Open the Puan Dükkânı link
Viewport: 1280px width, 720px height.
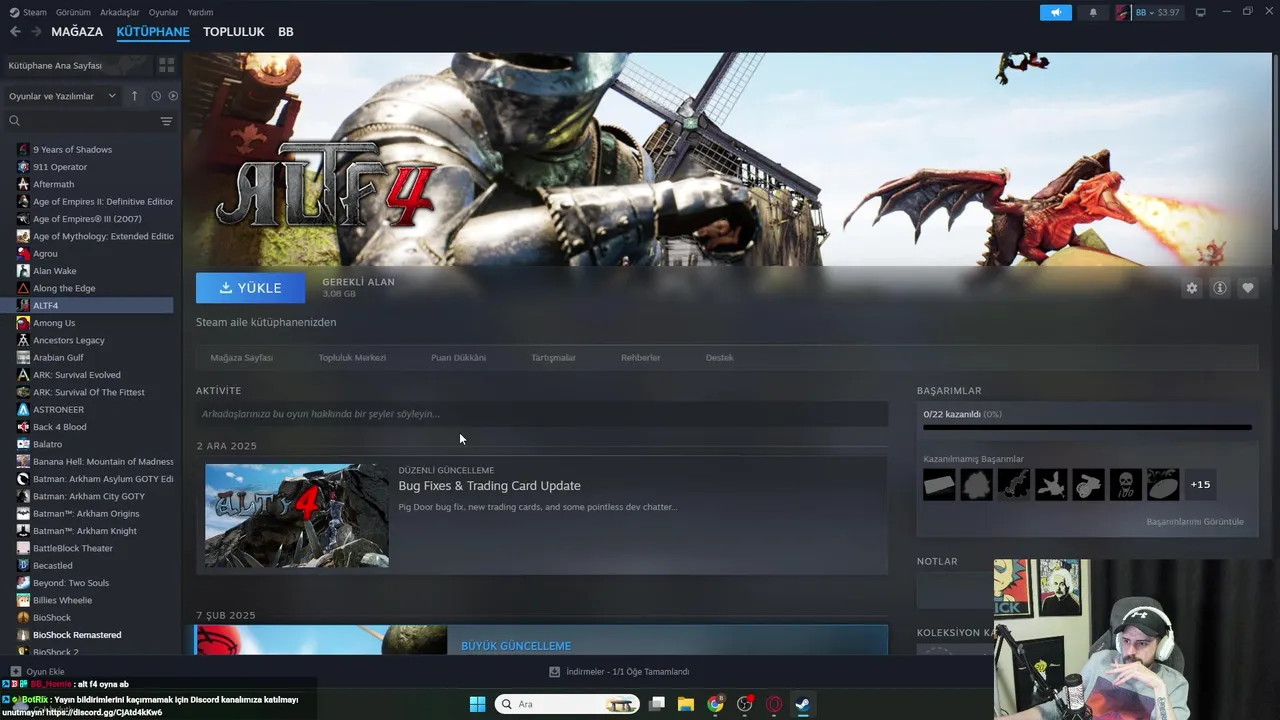coord(458,357)
